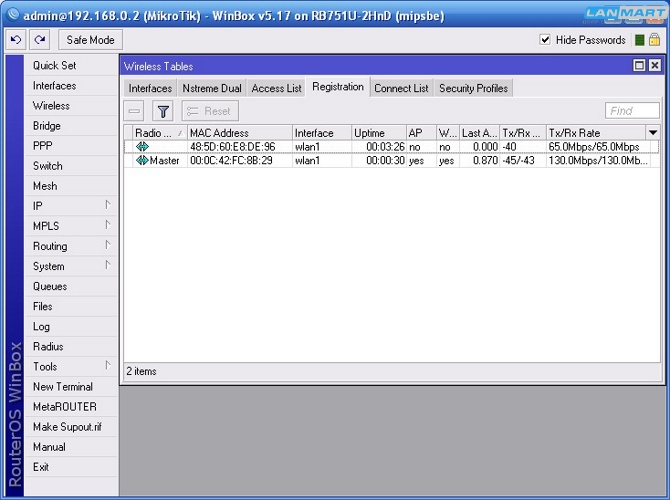Expand the MPLS submenu

click(x=108, y=226)
